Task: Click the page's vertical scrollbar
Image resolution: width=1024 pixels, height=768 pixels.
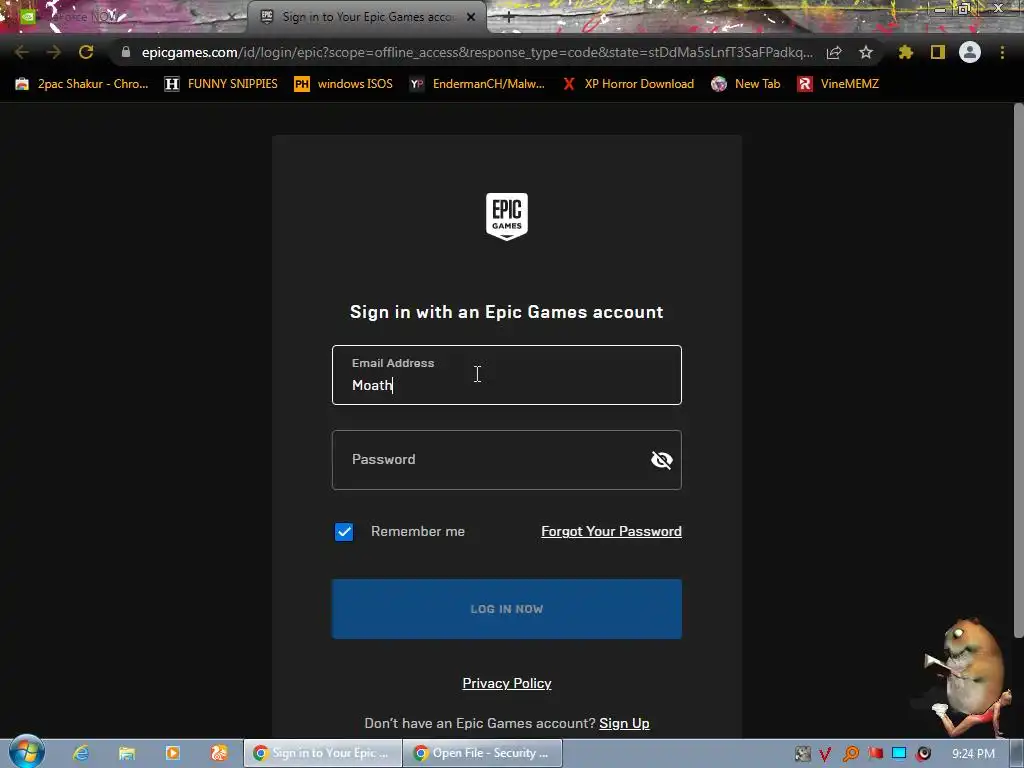Action: point(1018,370)
